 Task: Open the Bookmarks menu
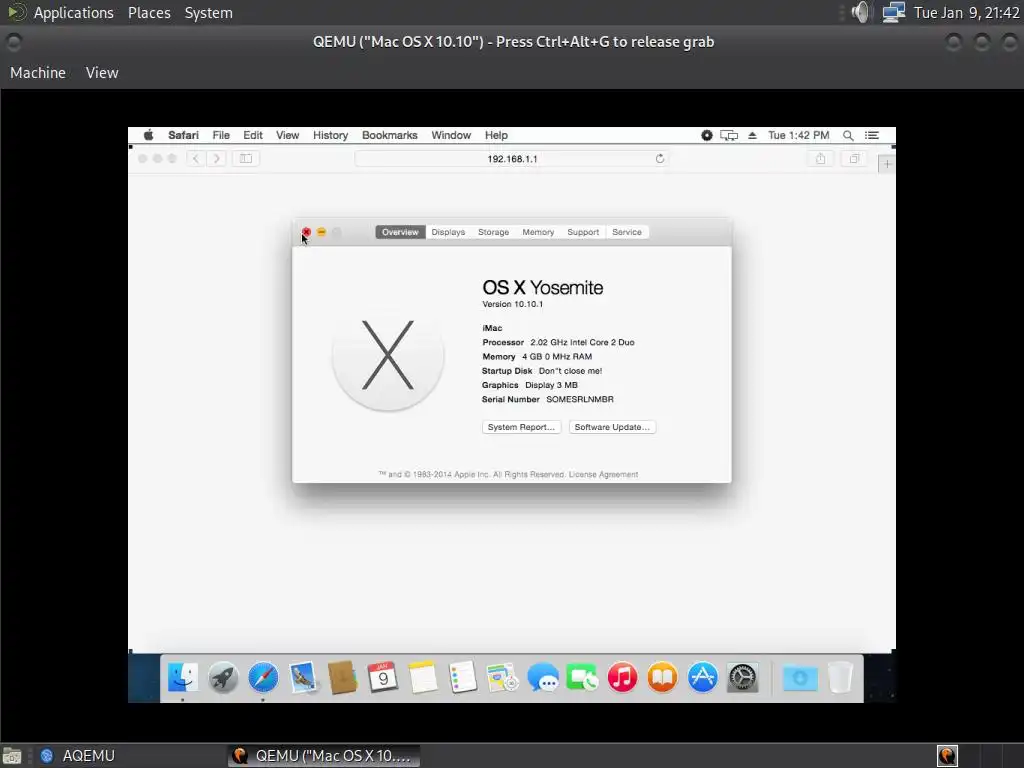point(389,135)
